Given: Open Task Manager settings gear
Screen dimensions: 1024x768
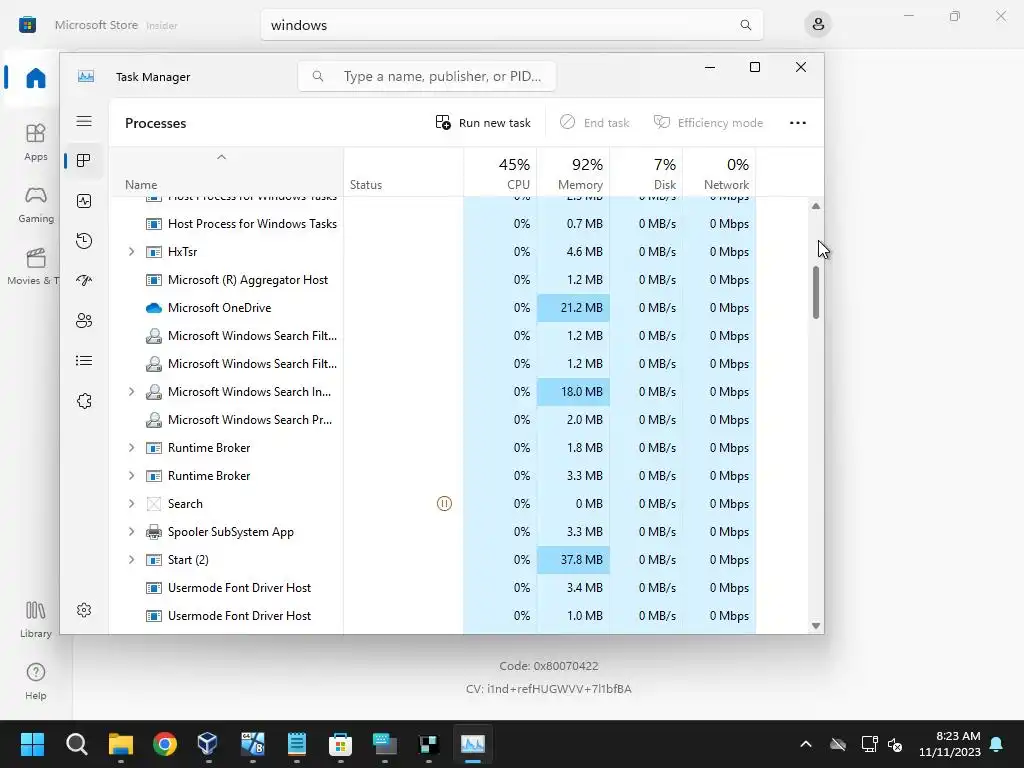Looking at the screenshot, I should [x=84, y=610].
